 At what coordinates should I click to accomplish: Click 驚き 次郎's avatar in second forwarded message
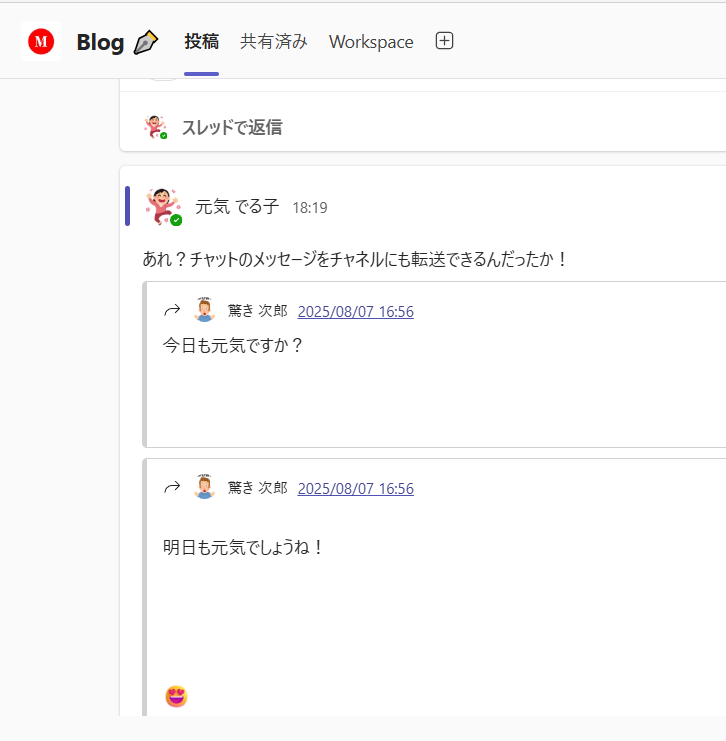(204, 487)
